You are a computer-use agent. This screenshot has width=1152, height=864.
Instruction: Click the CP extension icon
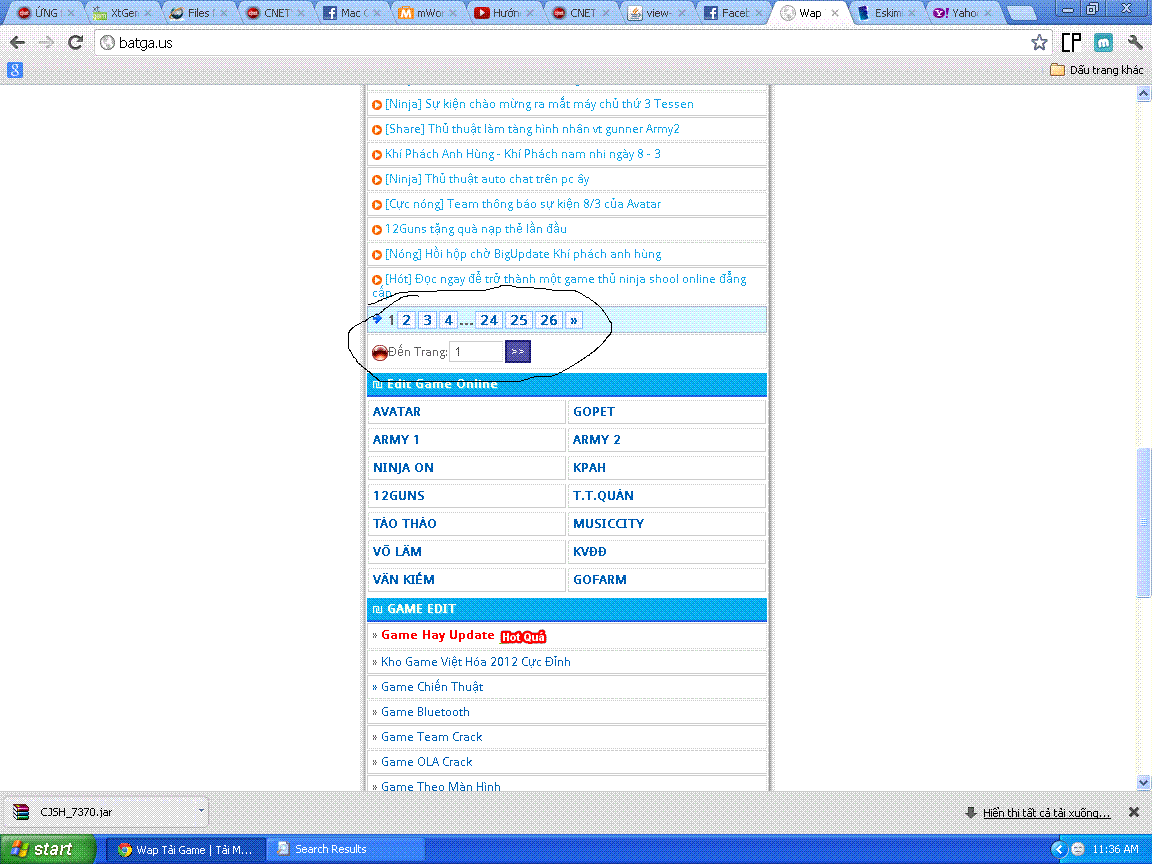click(1071, 43)
